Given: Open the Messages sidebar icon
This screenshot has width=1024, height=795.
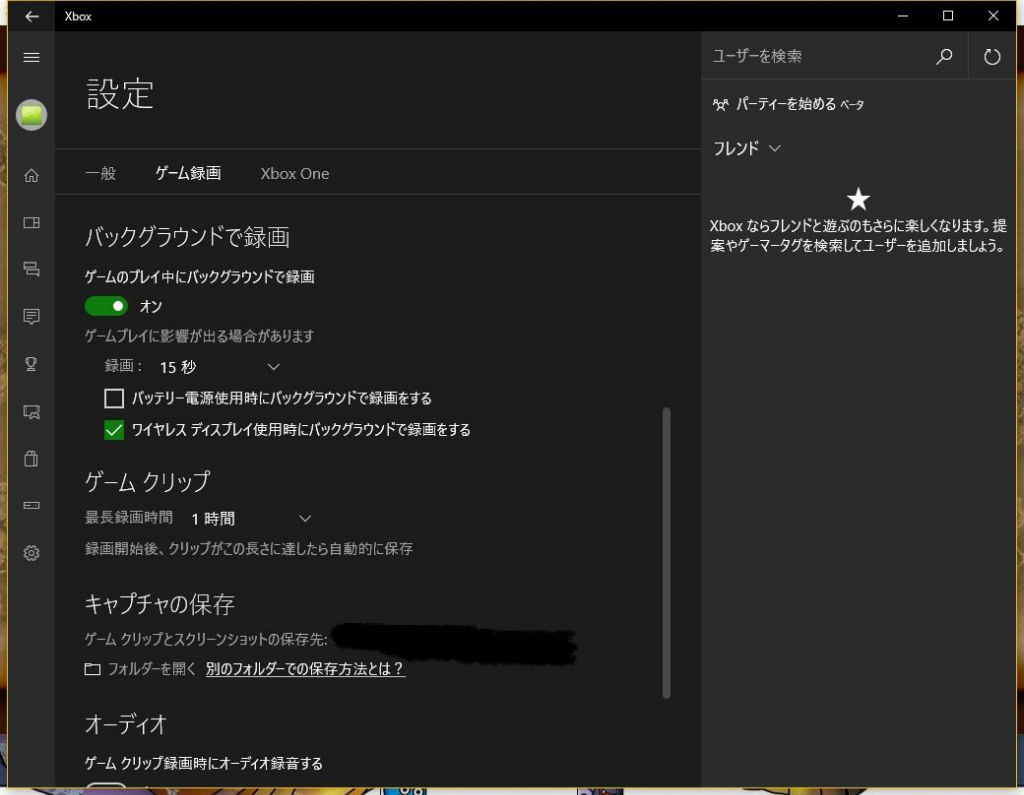Looking at the screenshot, I should pos(31,269).
